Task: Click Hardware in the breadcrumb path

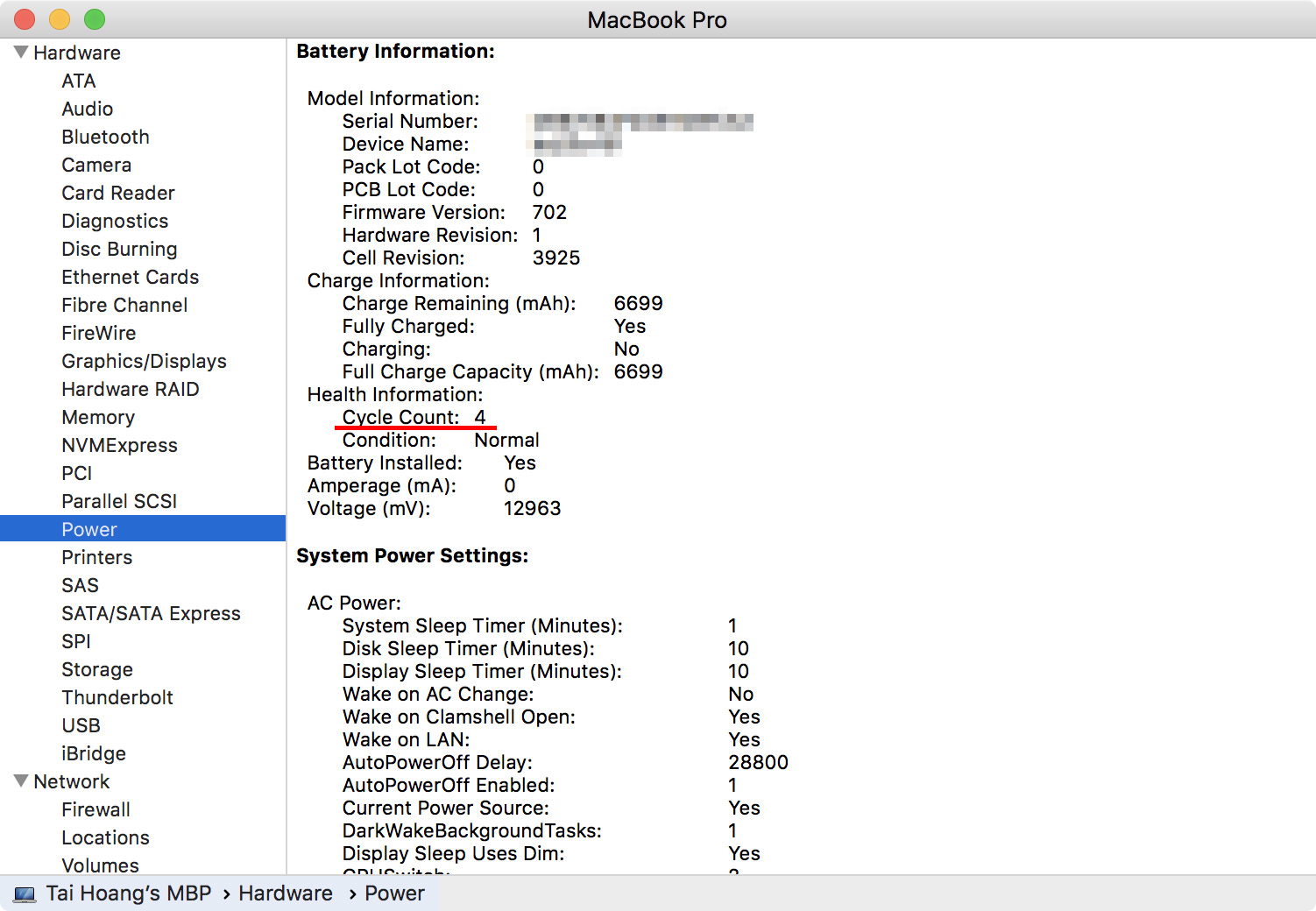Action: [286, 893]
